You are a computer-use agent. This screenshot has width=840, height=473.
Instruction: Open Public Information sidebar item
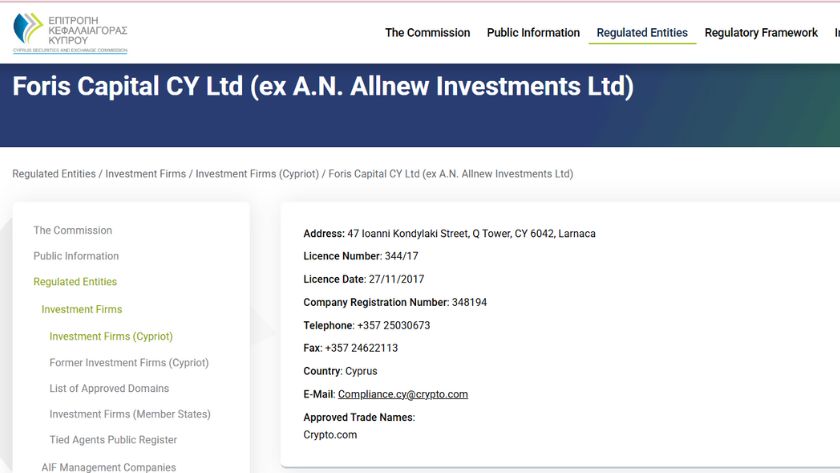(76, 256)
